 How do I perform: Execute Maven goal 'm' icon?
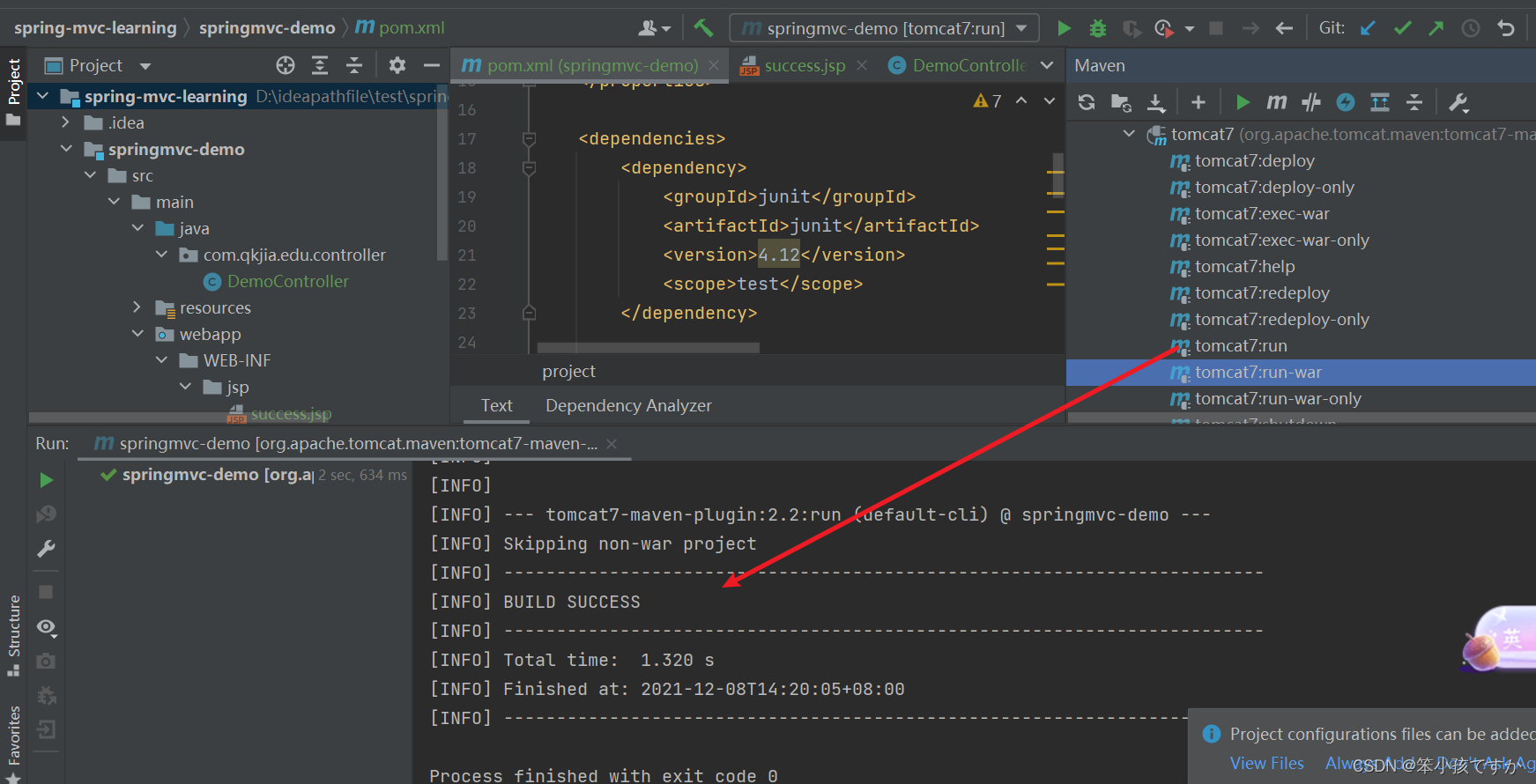[x=1277, y=102]
